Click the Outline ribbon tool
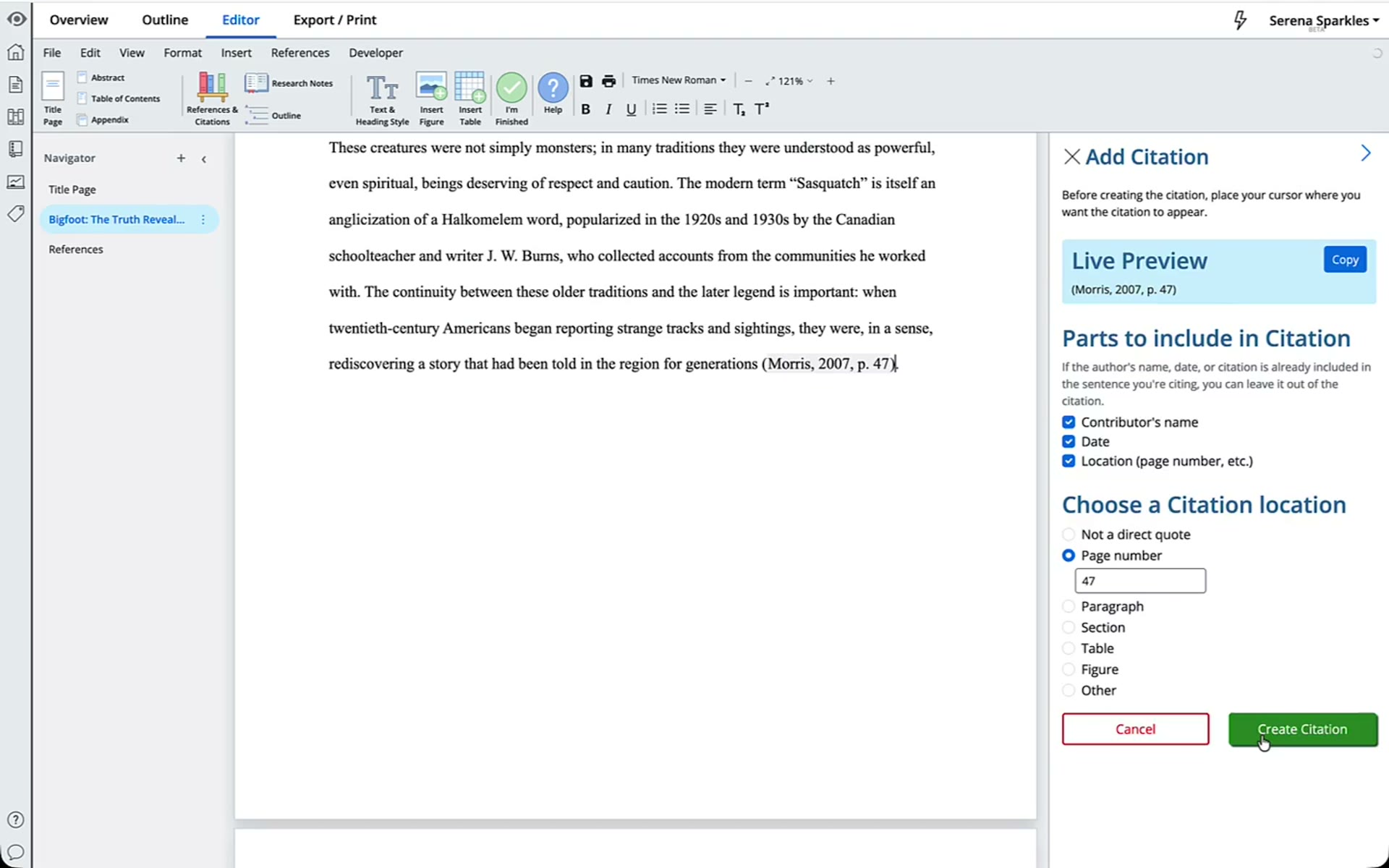This screenshot has height=868, width=1389. click(273, 115)
